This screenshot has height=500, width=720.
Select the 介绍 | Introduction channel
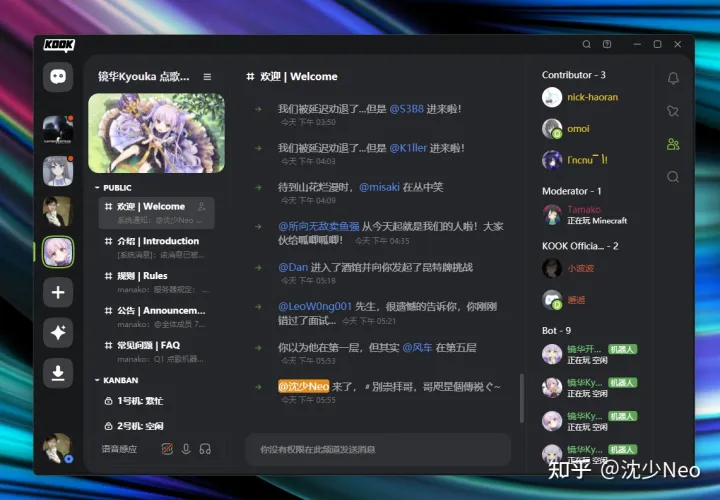click(156, 241)
